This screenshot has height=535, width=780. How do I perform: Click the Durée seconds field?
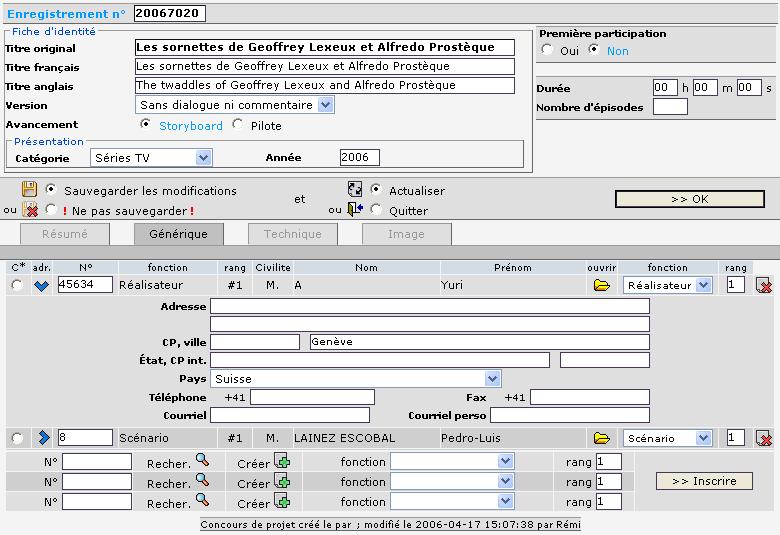749,88
